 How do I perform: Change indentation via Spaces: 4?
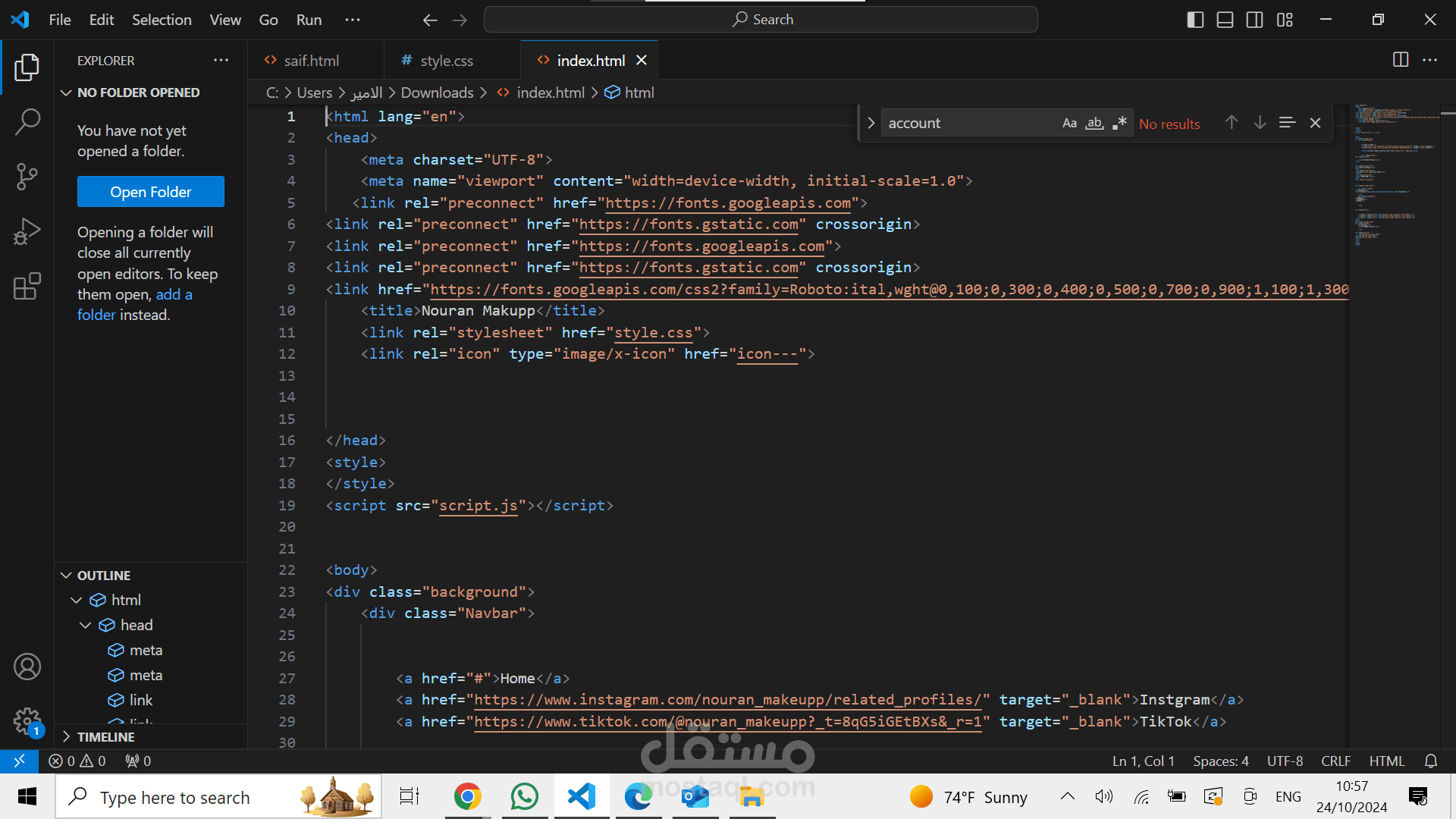point(1220,761)
